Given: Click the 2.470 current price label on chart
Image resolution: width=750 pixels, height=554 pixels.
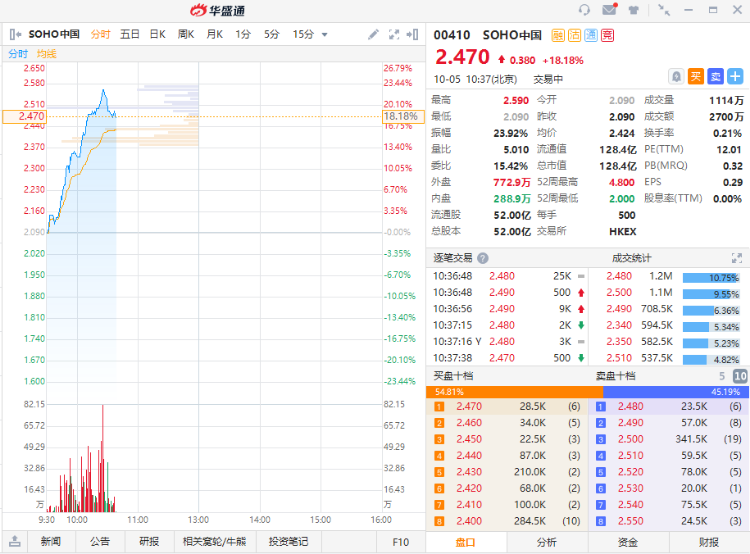Looking at the screenshot, I should (x=24, y=116).
